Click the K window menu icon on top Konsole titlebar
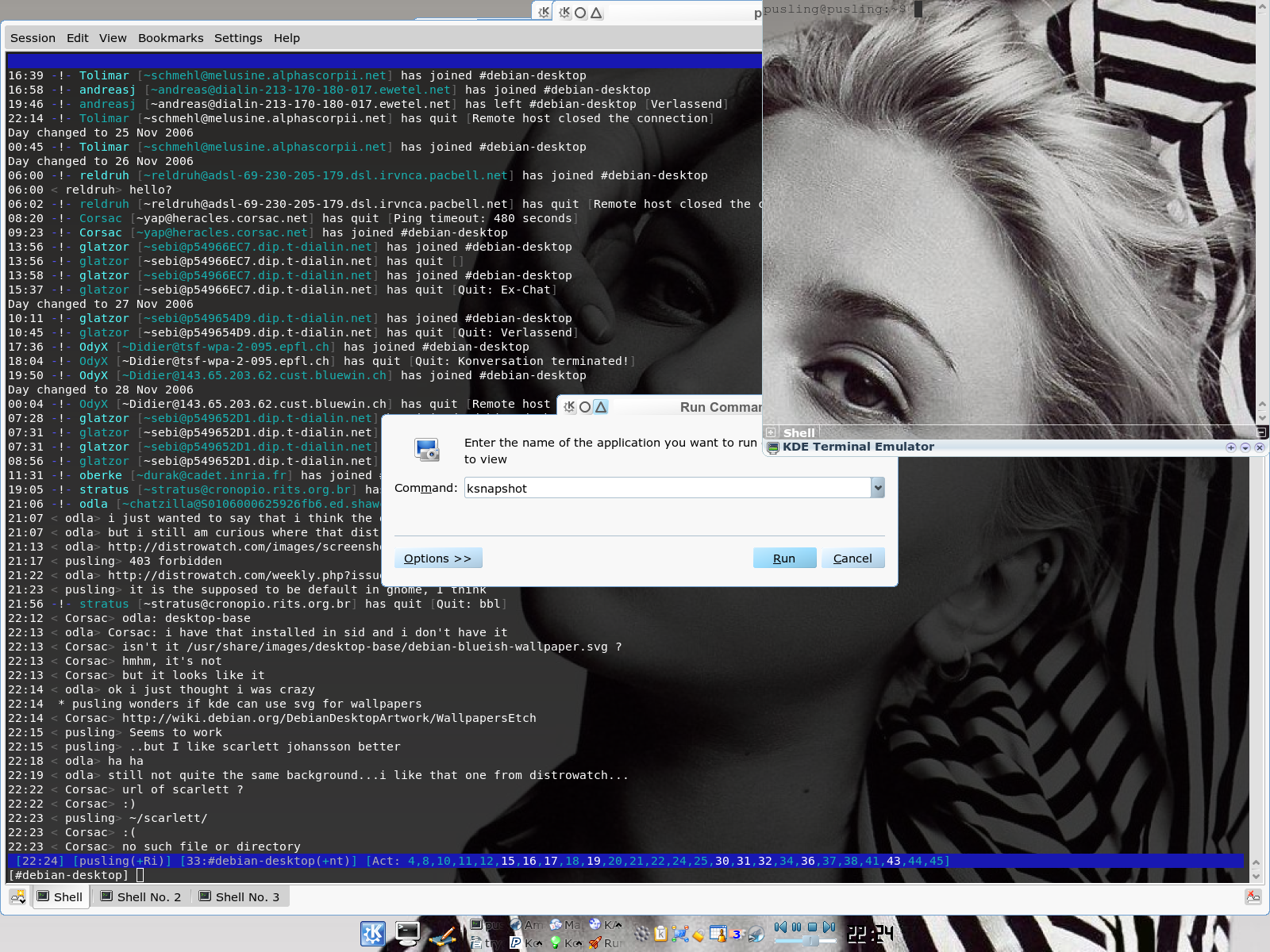The image size is (1270, 952). (x=564, y=13)
